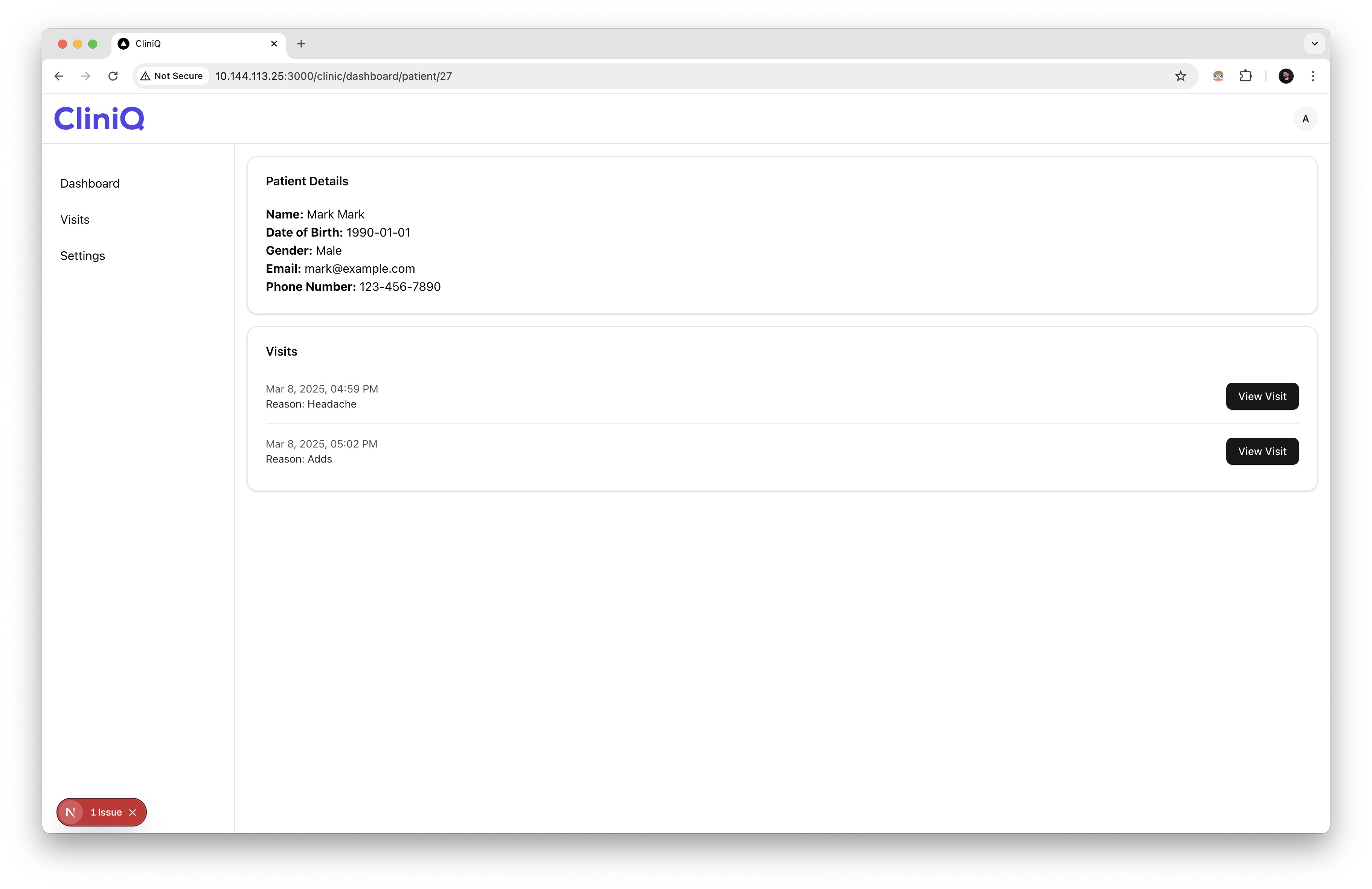
Task: Click the Not Secure site info chip
Action: point(172,76)
